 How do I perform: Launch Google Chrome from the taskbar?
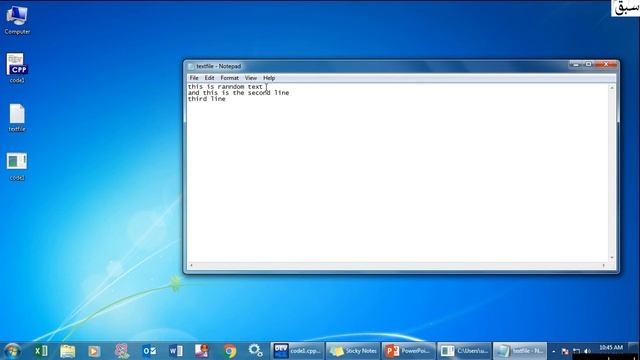click(x=230, y=351)
